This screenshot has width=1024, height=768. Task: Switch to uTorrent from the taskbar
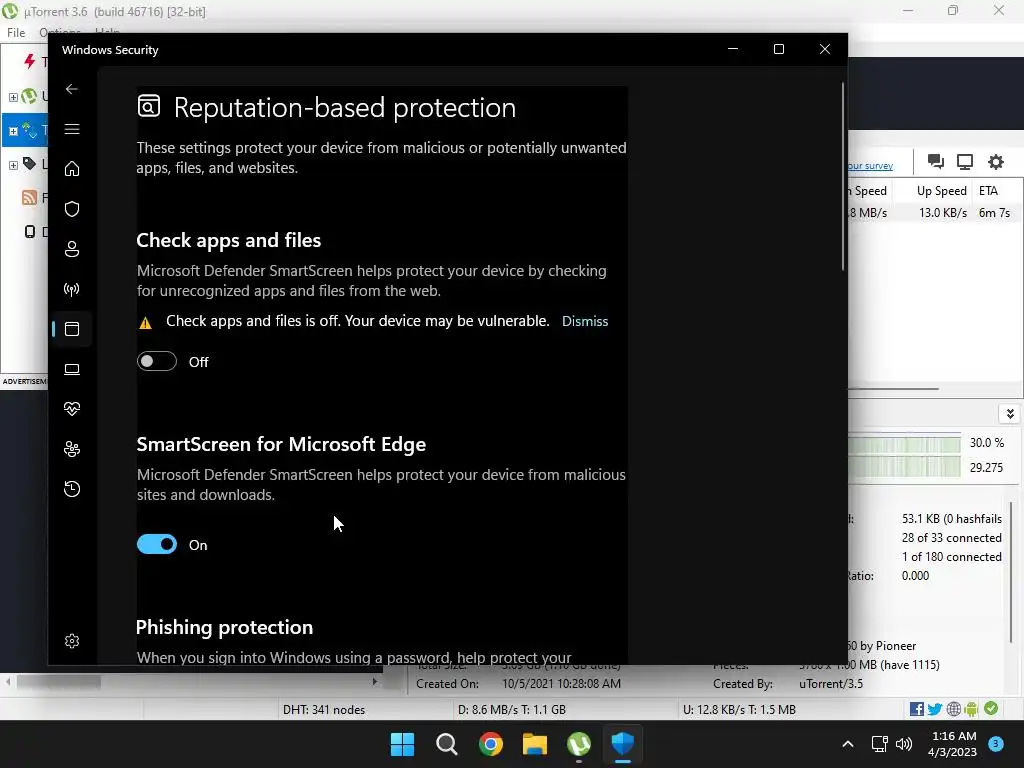(579, 744)
